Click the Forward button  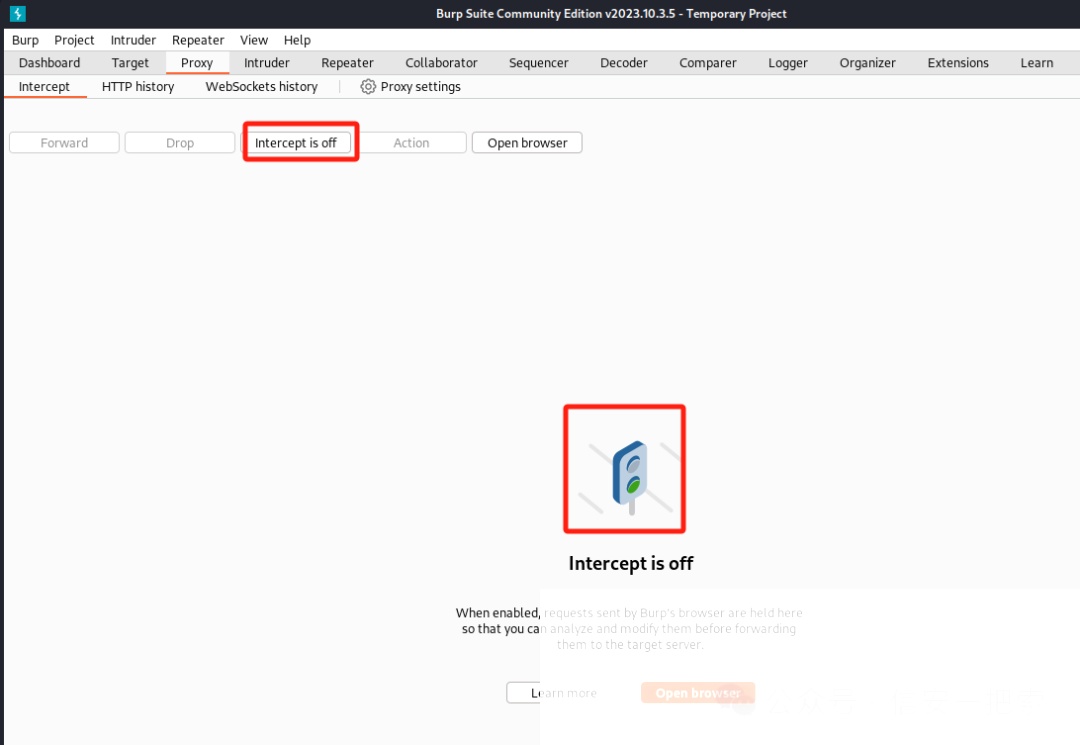[x=64, y=143]
